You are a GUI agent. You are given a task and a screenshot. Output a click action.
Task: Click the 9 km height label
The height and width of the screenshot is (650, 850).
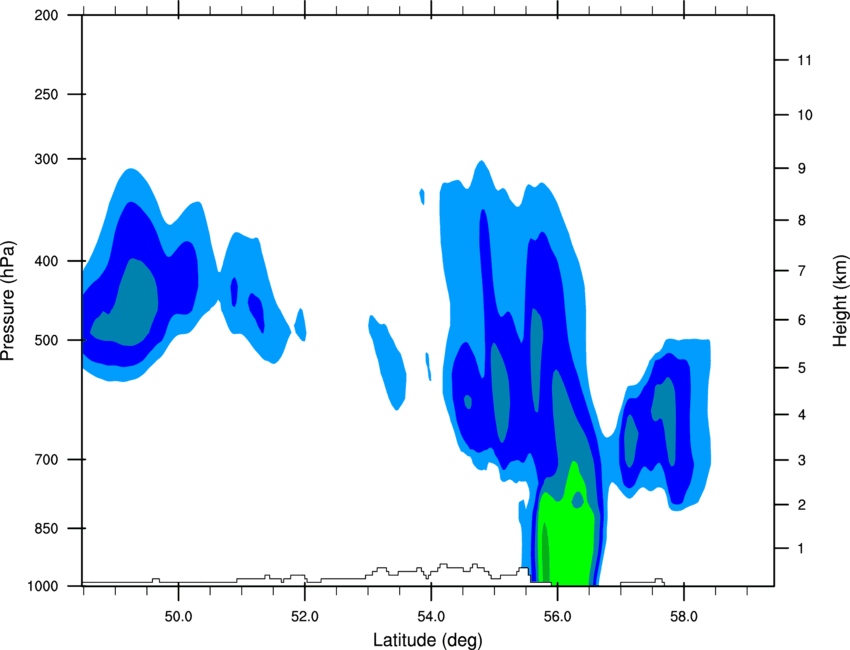point(801,169)
